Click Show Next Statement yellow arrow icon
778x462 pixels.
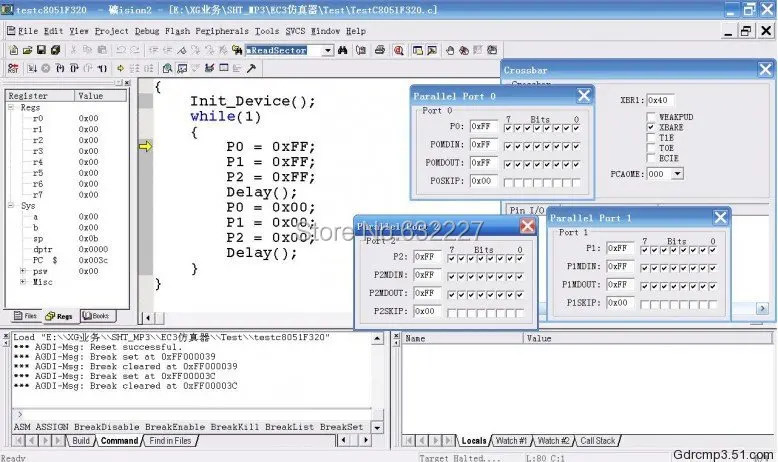pyautogui.click(x=120, y=68)
